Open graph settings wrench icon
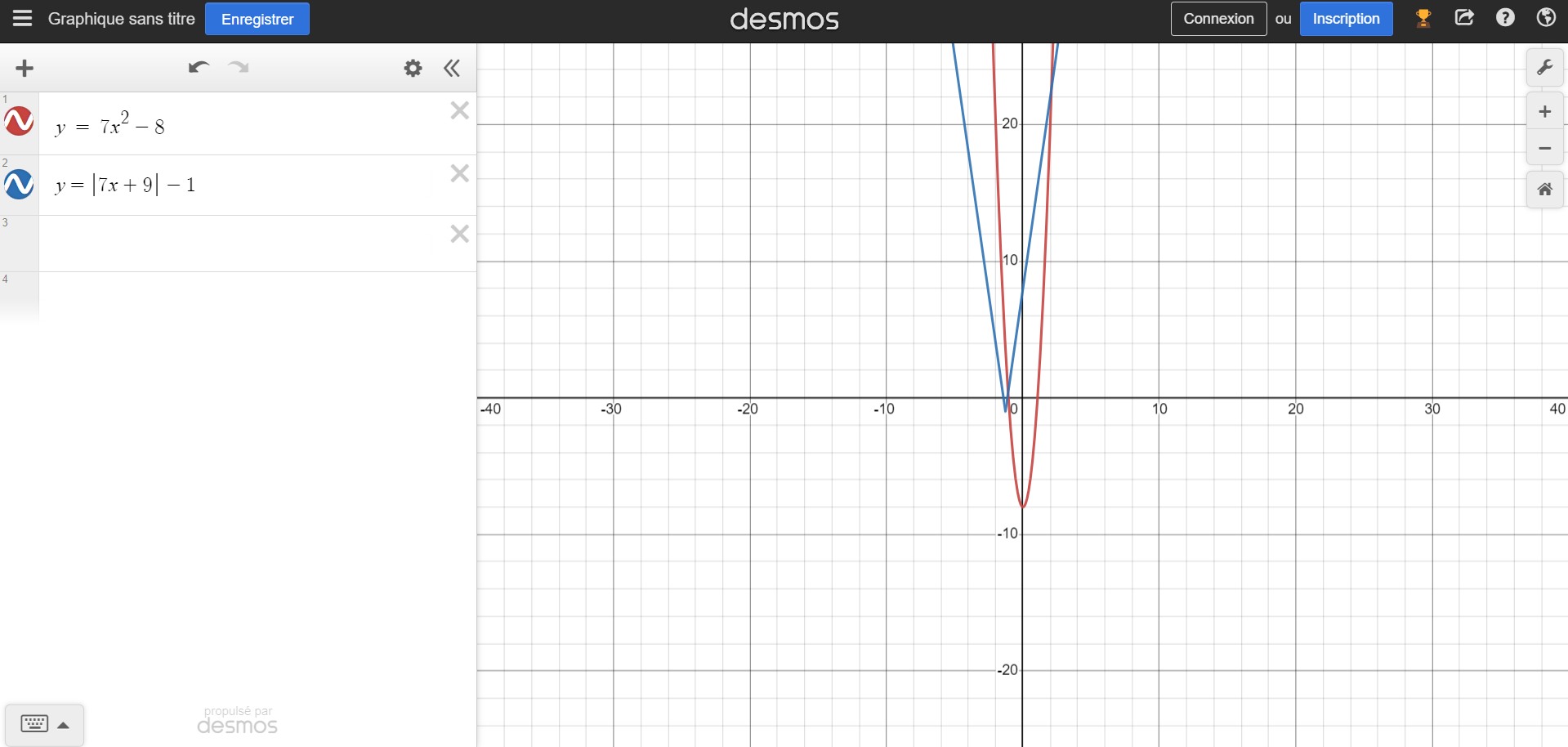 1544,67
